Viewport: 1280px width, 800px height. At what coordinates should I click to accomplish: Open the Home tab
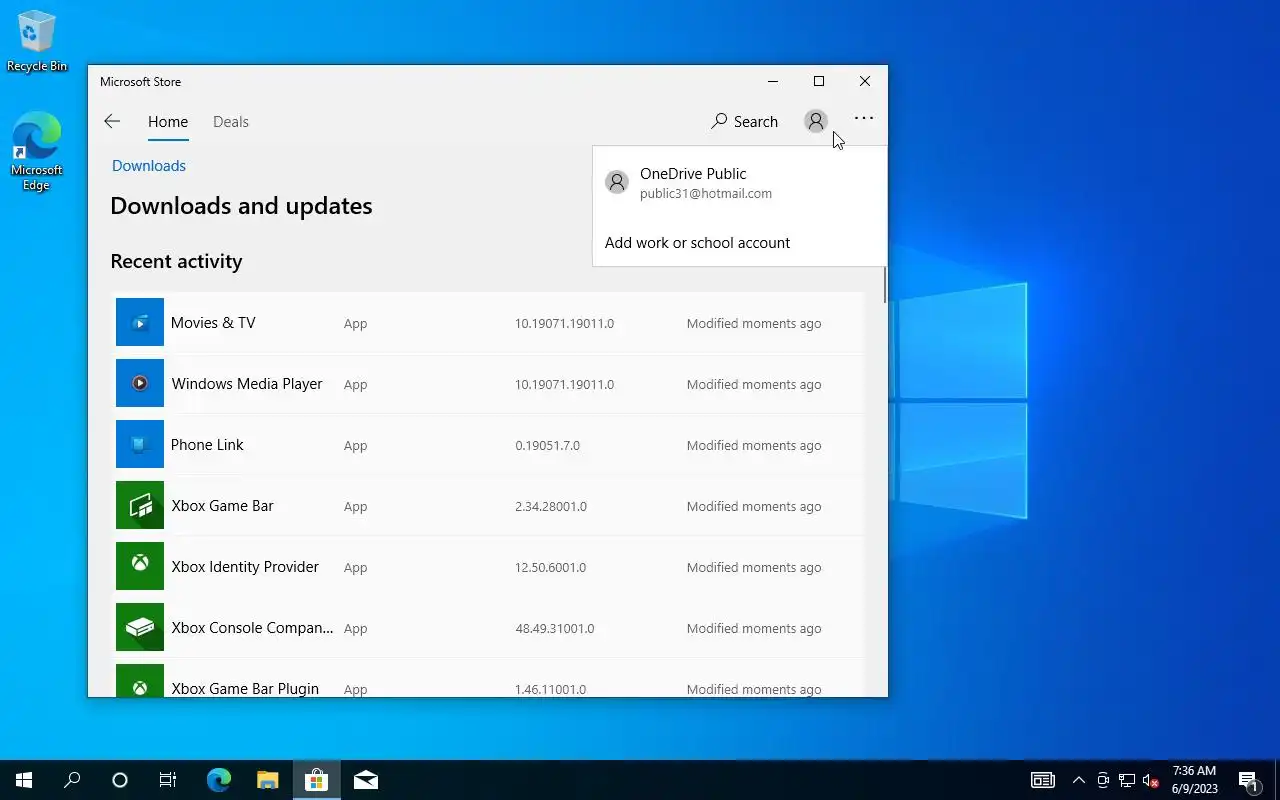pyautogui.click(x=168, y=122)
